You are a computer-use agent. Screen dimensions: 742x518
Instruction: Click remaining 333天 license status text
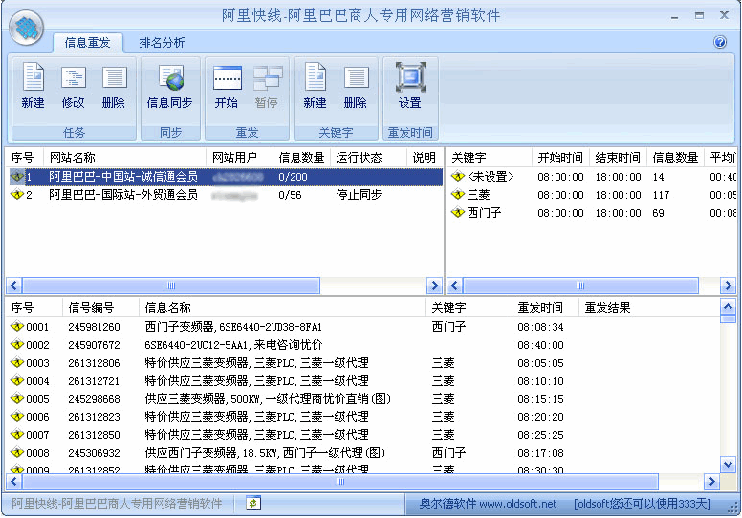pyautogui.click(x=642, y=503)
